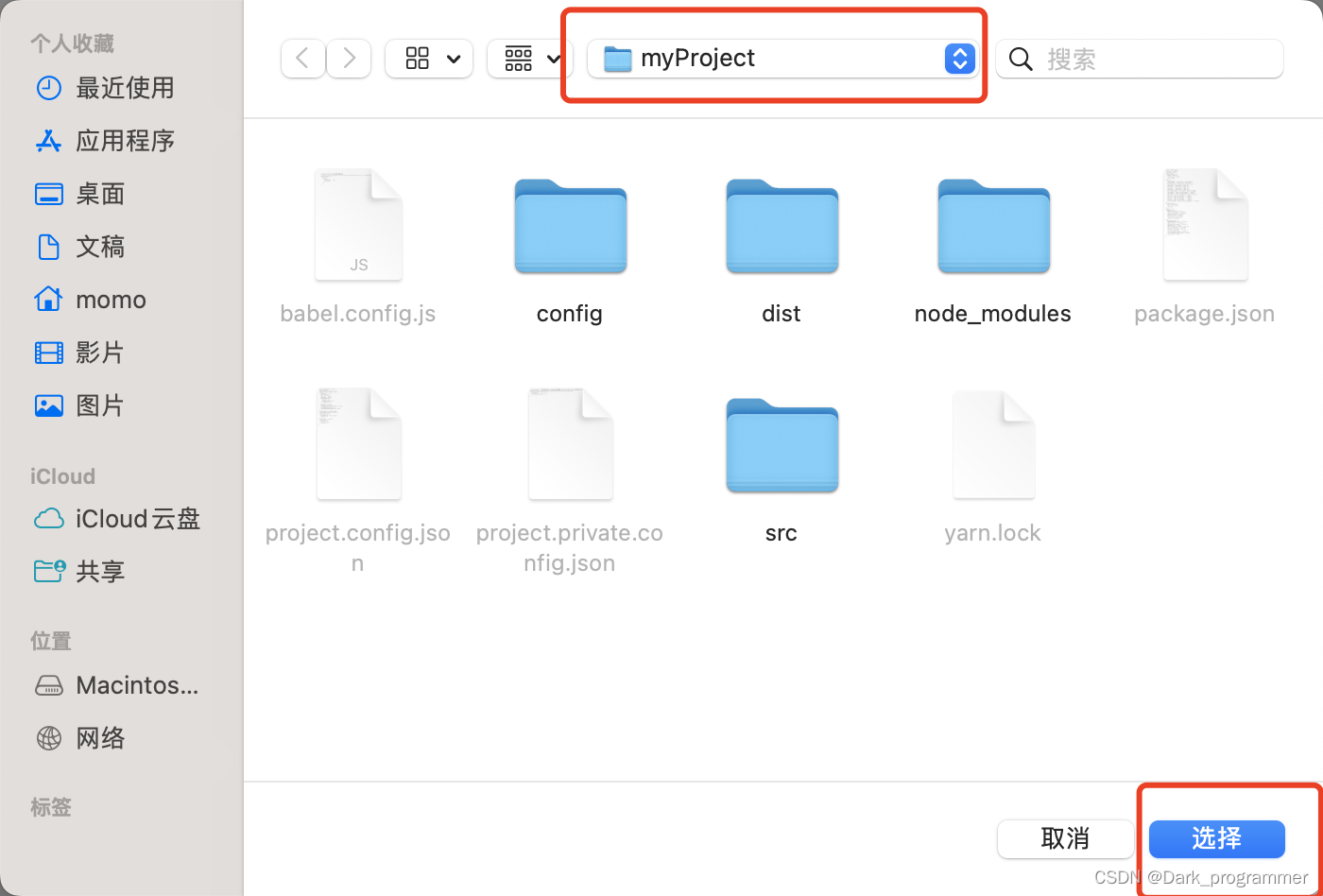Viewport: 1323px width, 896px height.
Task: Click the config folder name label
Action: pos(570,314)
